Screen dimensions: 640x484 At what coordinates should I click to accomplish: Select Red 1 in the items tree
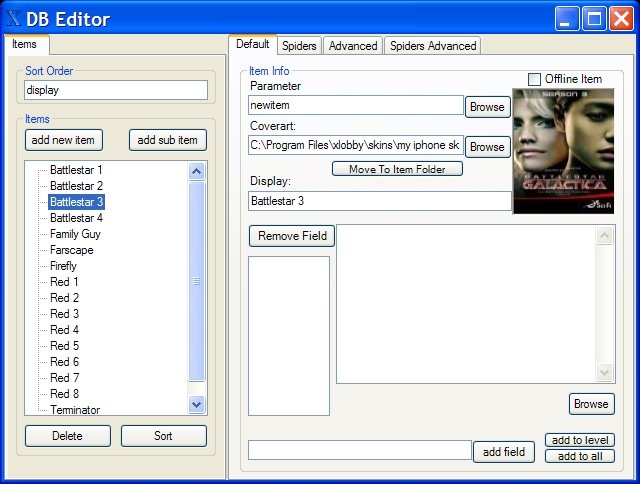64,282
